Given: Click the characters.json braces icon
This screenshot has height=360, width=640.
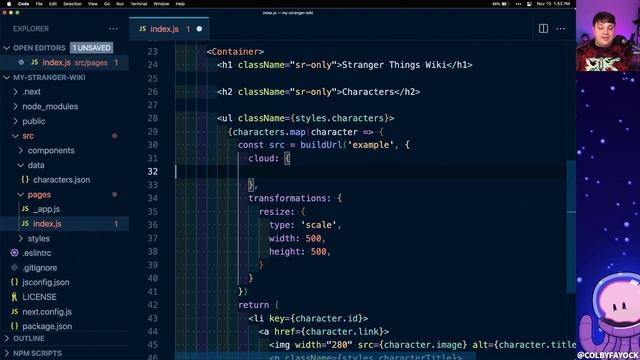Looking at the screenshot, I should (x=25, y=180).
